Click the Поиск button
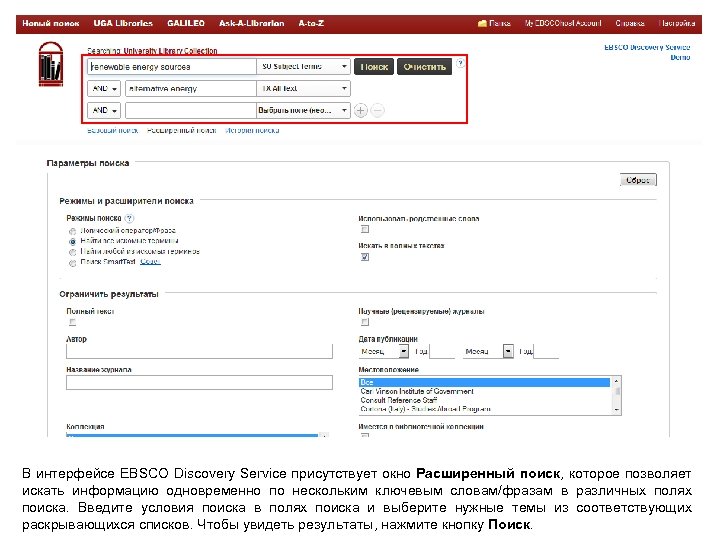 pyautogui.click(x=374, y=67)
